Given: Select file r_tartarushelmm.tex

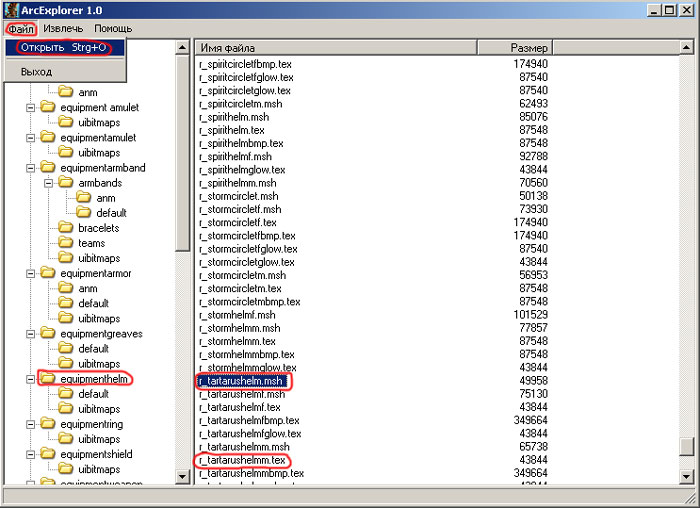Looking at the screenshot, I should pos(242,460).
